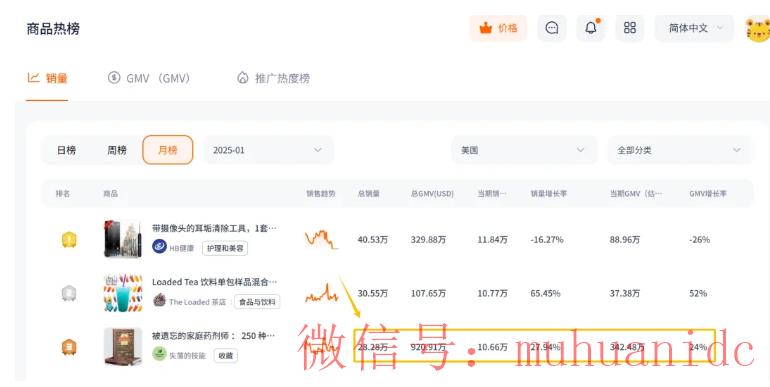Click growth rate -16.27%
Screen dimensions: 770x387
(x=547, y=240)
